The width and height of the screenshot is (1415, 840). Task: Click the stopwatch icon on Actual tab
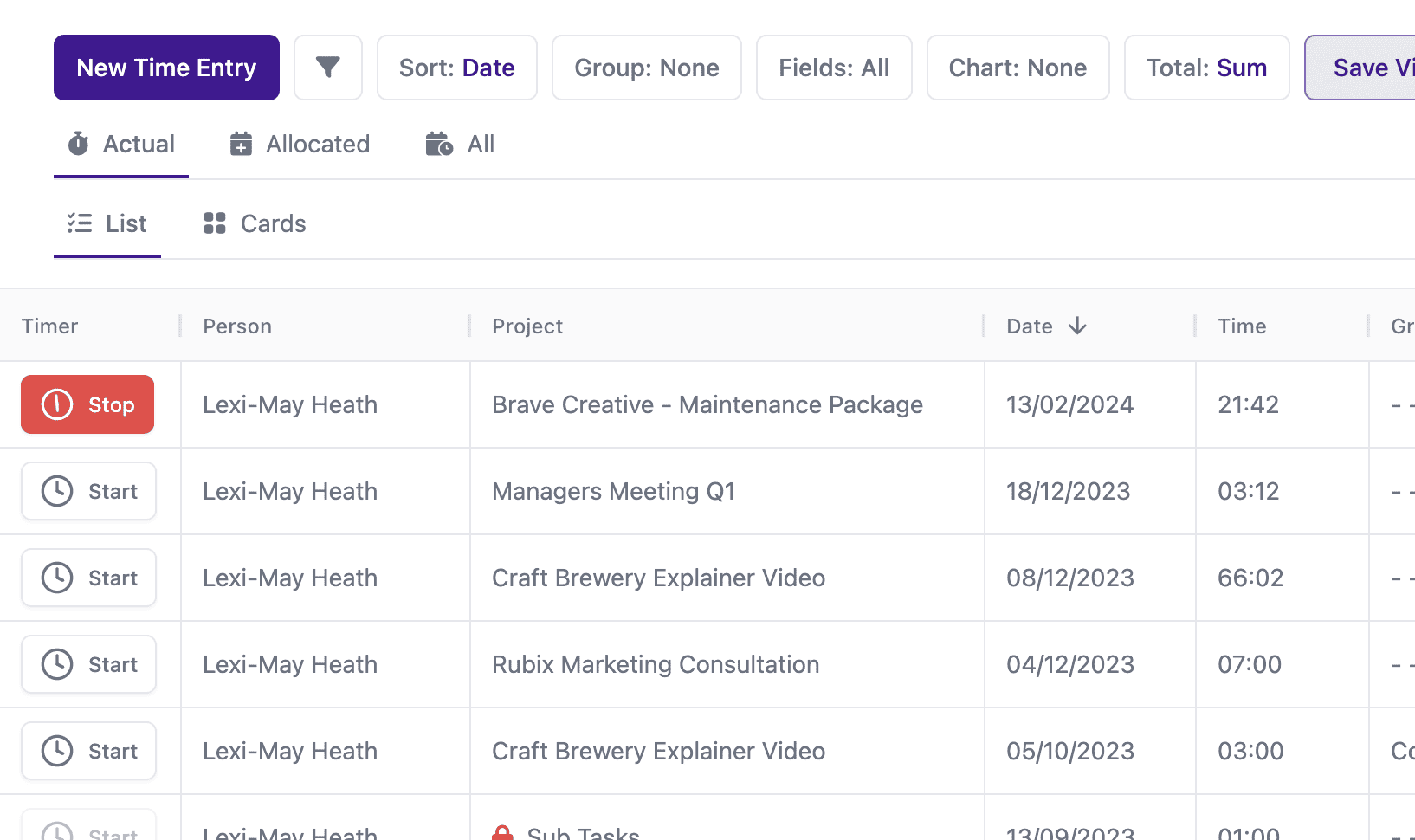[x=79, y=144]
